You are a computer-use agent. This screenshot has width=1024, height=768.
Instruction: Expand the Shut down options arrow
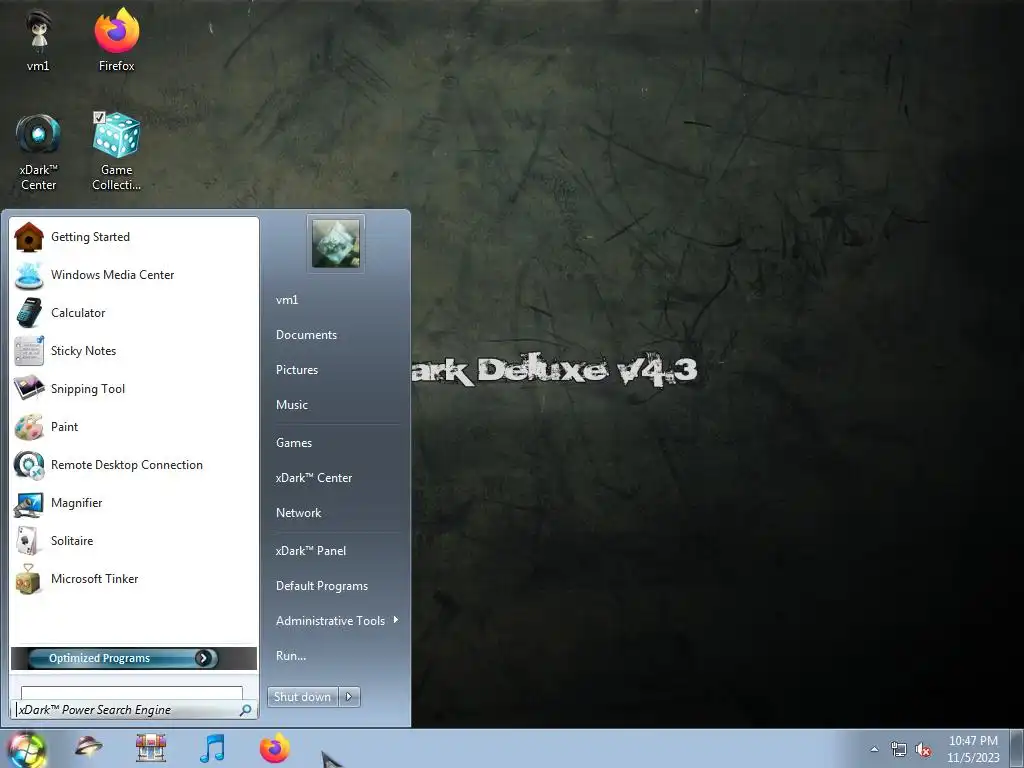point(349,697)
